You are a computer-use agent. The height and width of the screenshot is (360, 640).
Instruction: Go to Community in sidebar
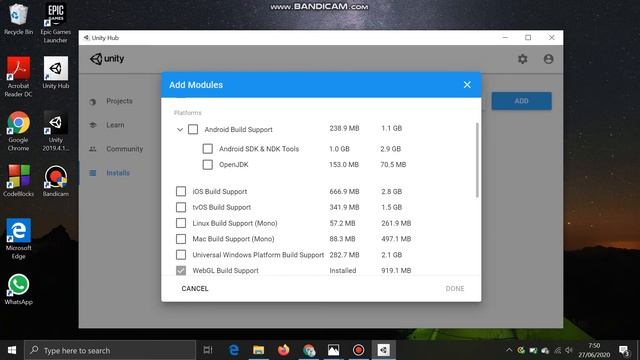click(x=124, y=149)
